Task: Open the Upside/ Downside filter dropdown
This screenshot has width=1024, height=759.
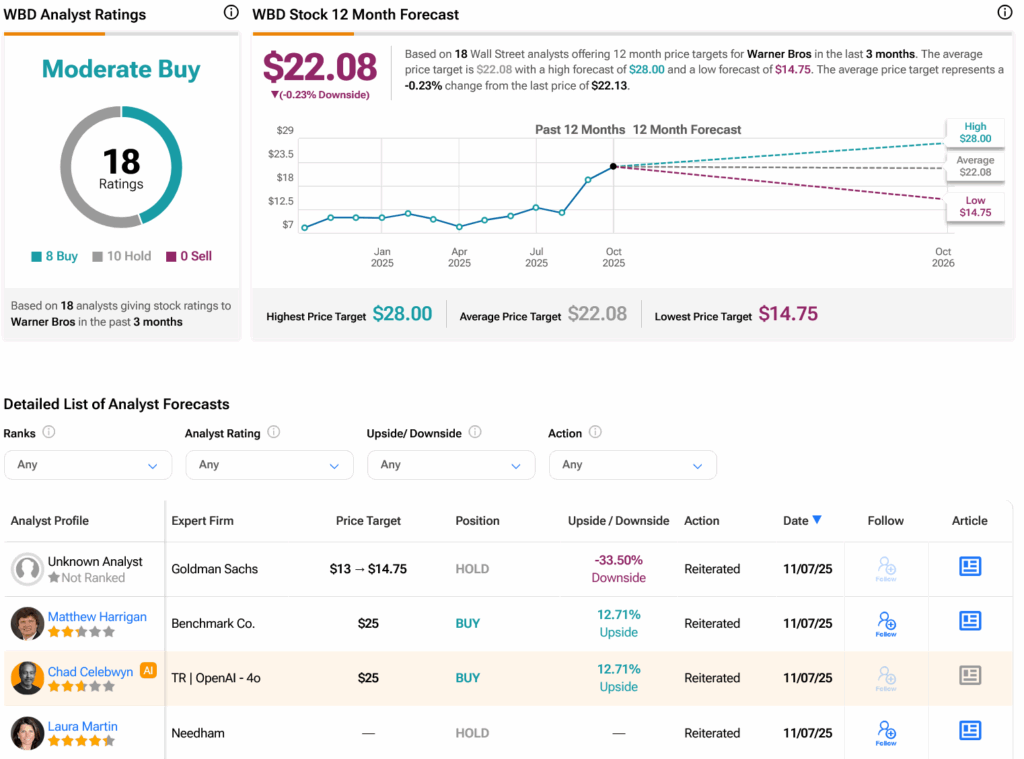Action: [x=451, y=465]
